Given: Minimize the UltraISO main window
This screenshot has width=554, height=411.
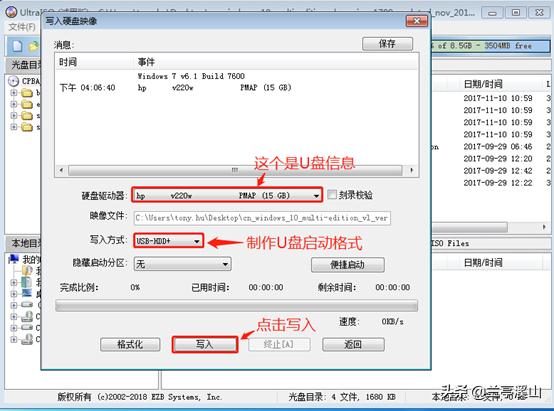Looking at the screenshot, I should click(x=493, y=13).
